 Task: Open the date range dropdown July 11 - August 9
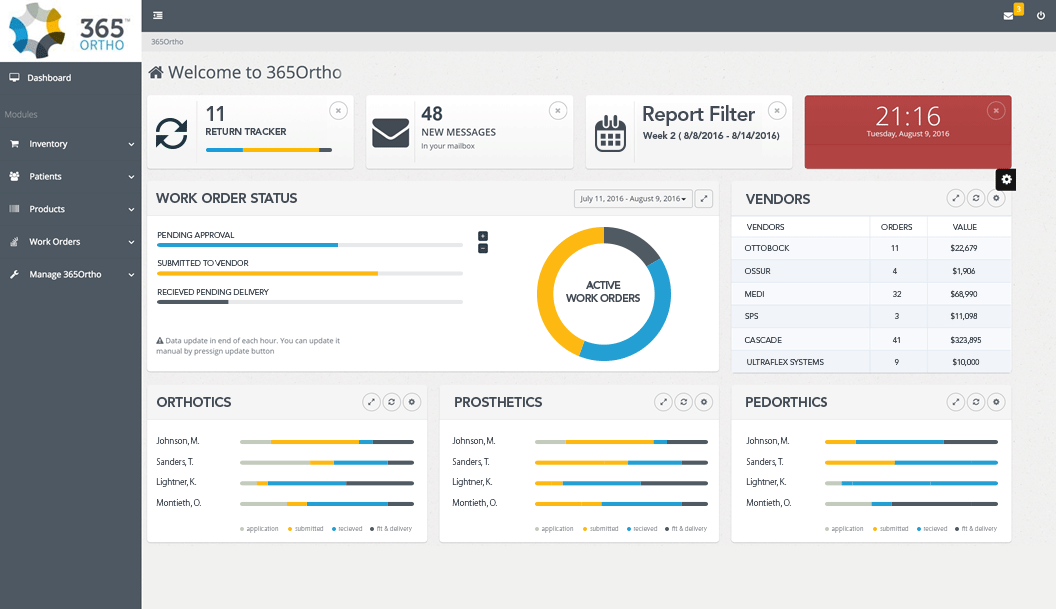tap(633, 199)
